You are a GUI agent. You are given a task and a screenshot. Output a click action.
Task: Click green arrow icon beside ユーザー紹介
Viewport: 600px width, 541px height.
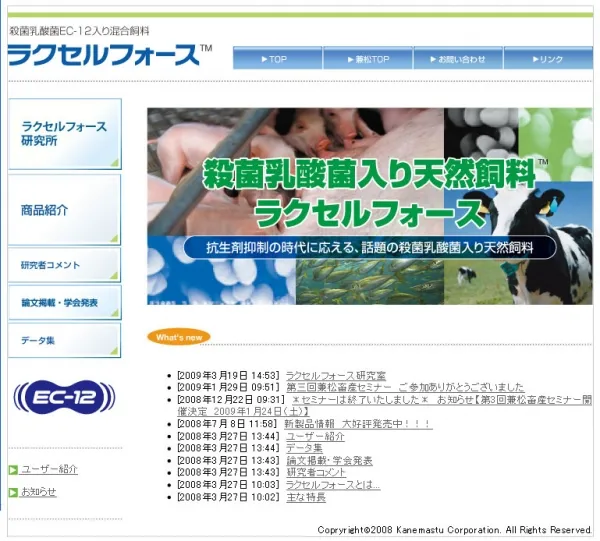pos(13,469)
